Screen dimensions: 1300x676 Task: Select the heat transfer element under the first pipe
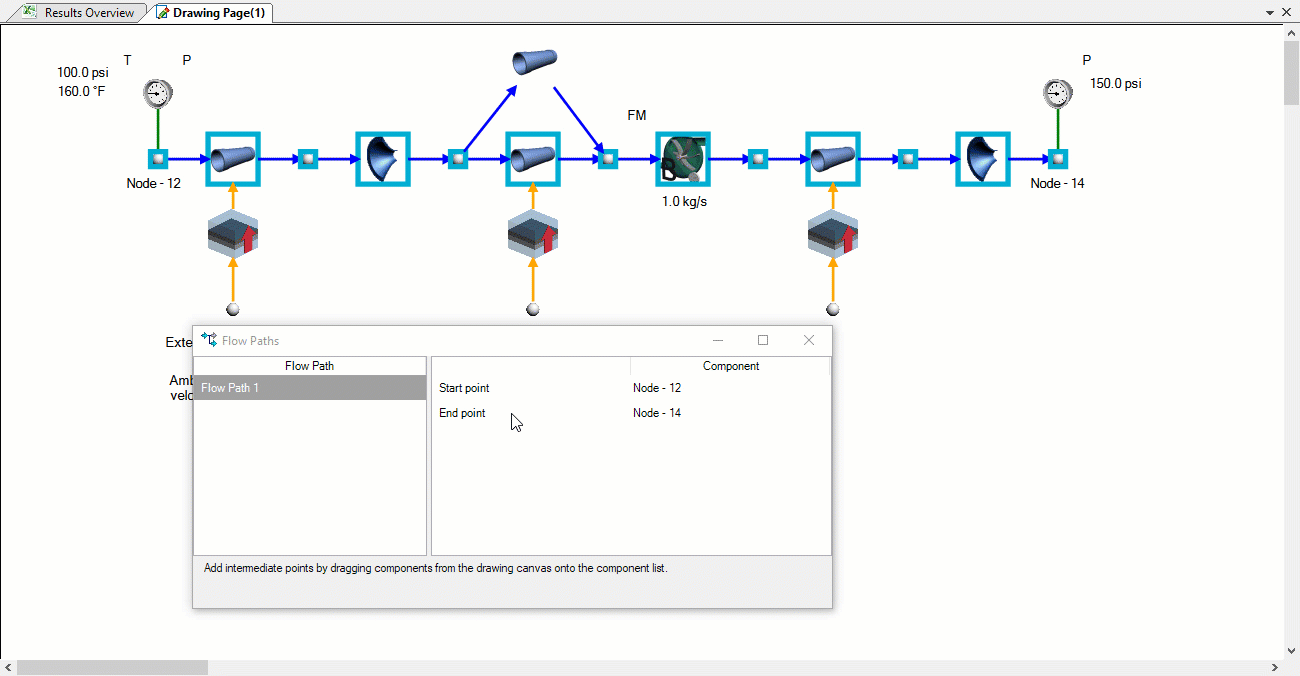tap(233, 236)
